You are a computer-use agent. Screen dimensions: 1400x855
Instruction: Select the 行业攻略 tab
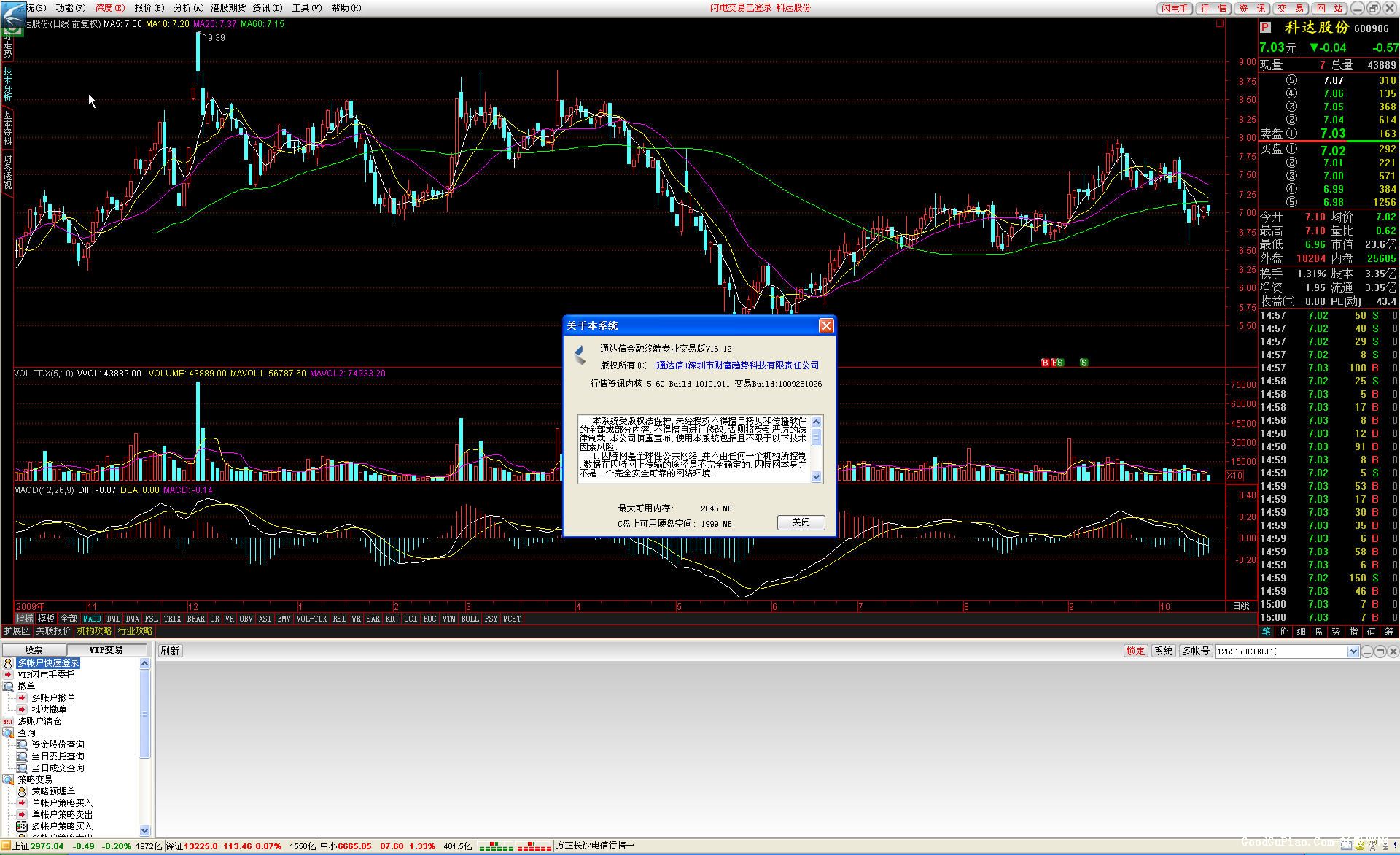tap(135, 631)
